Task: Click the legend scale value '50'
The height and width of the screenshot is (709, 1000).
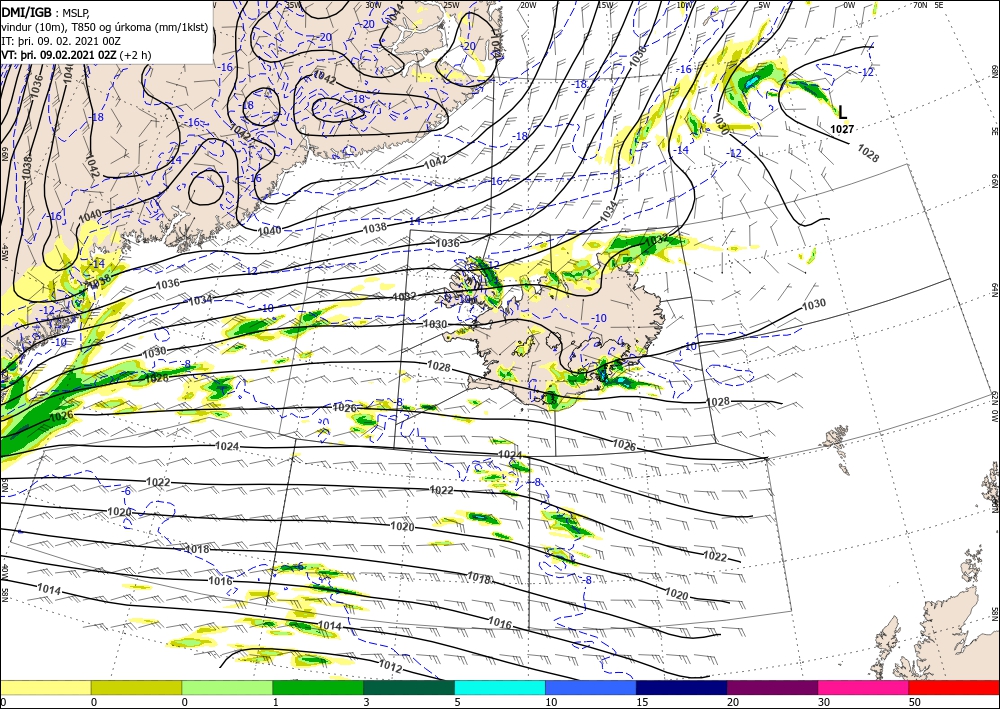Action: (915, 702)
